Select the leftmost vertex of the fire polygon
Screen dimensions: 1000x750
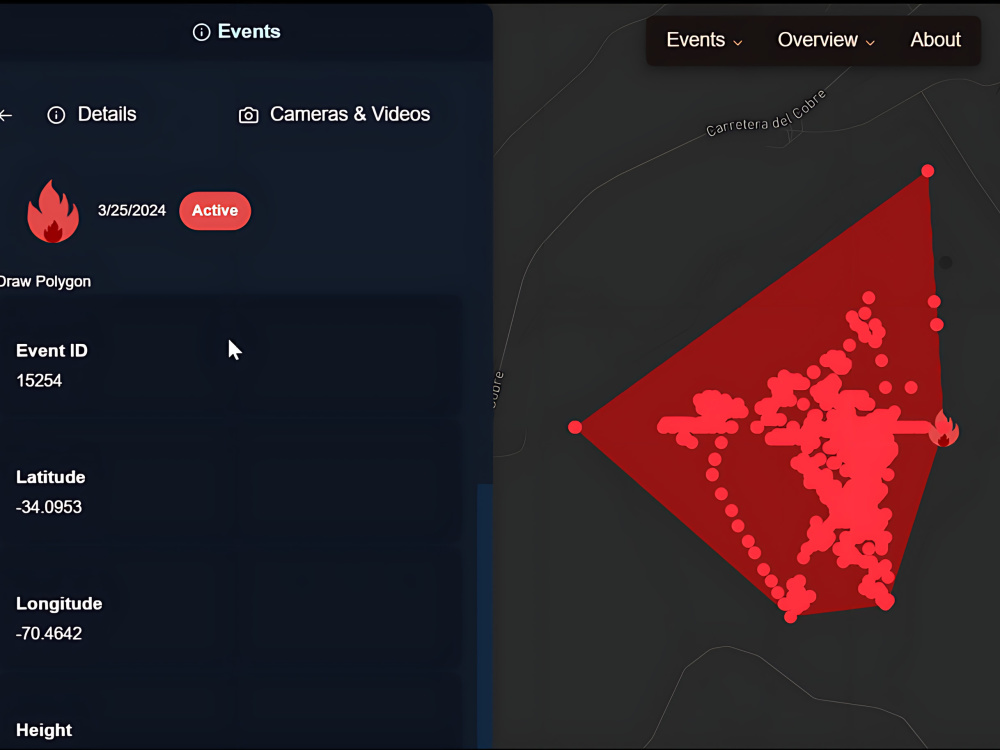tap(575, 427)
